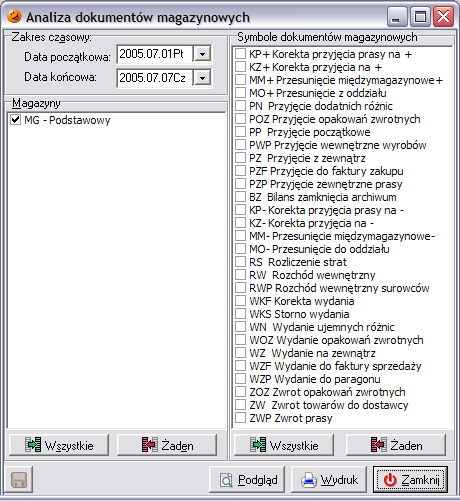Check PP Przyjęcie początkowe
The image size is (460, 501).
[x=240, y=132]
